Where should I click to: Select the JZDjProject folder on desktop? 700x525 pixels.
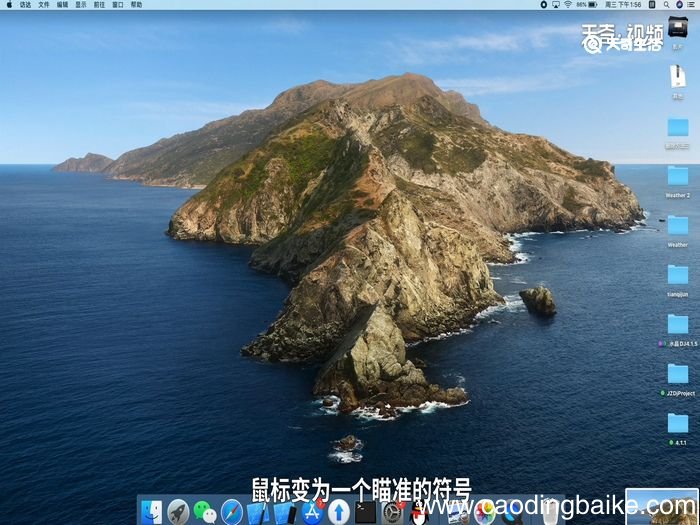click(678, 374)
